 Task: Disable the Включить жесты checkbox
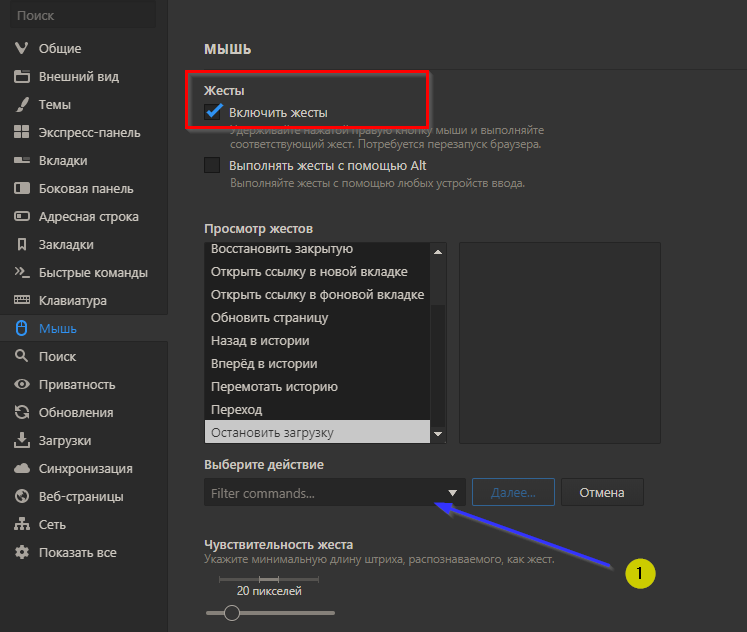212,112
